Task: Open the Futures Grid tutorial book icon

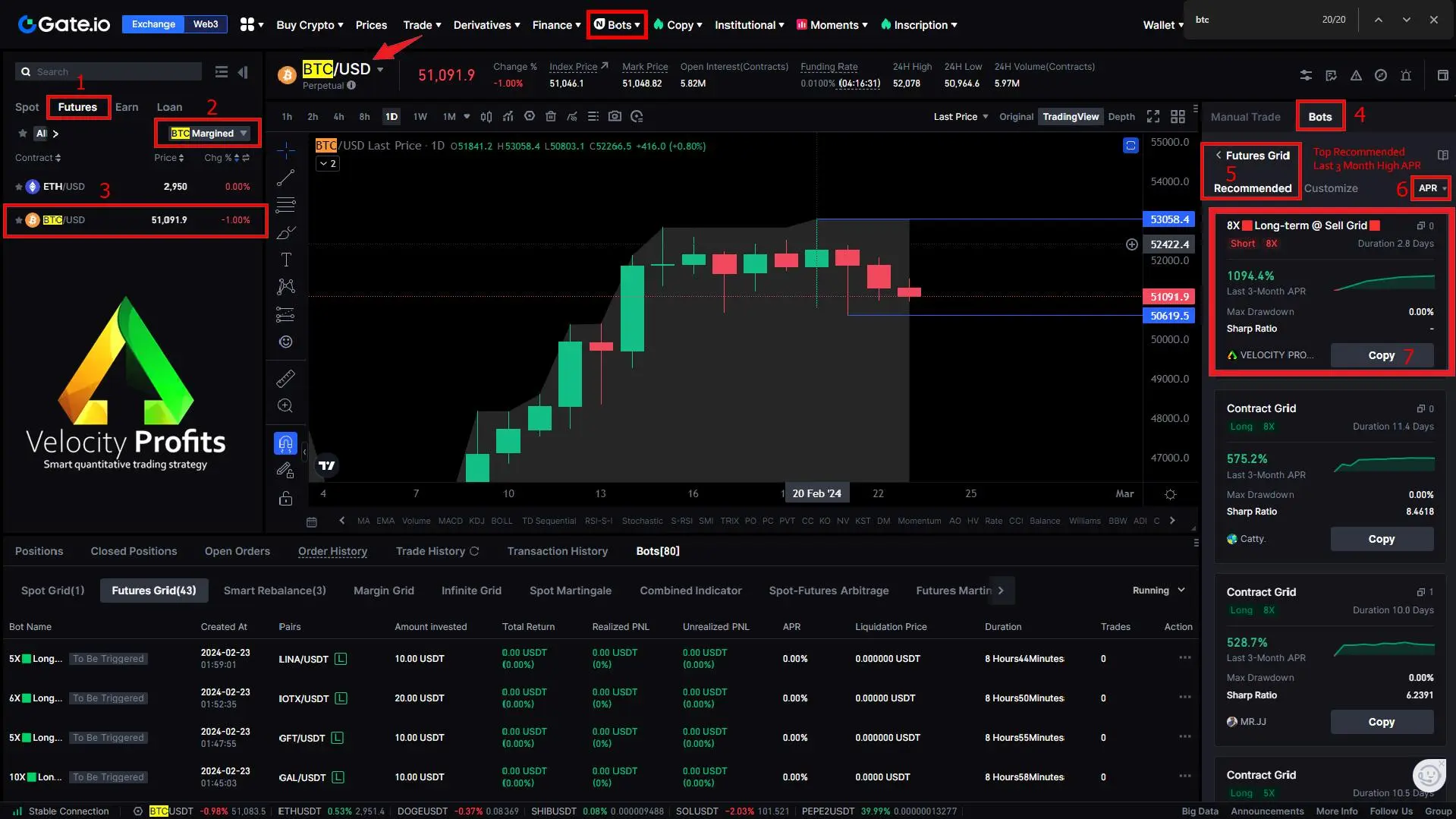Action: point(1442,155)
